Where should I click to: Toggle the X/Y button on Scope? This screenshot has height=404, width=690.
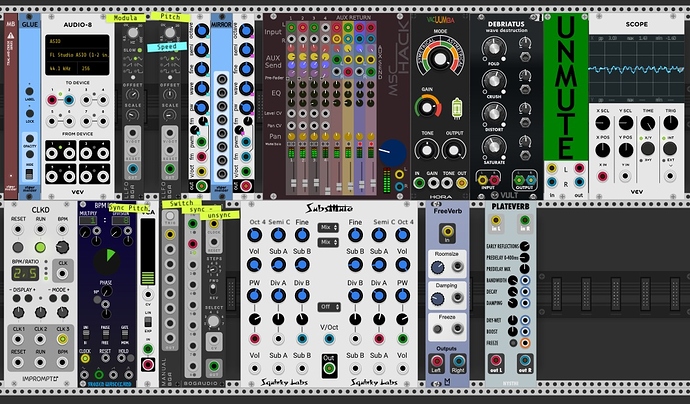pos(647,149)
